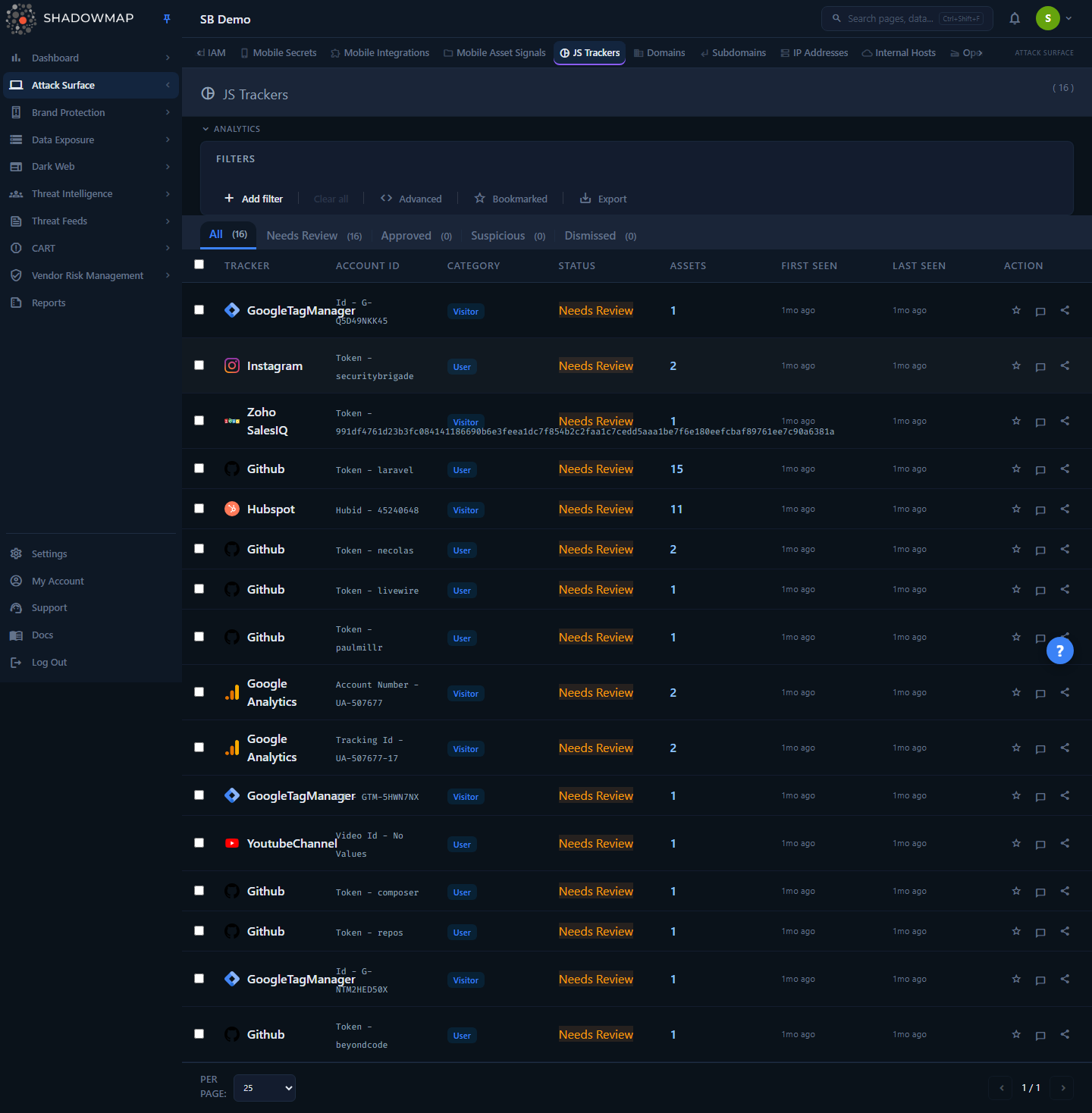
Task: Expand the Brand Protection menu
Action: point(91,112)
